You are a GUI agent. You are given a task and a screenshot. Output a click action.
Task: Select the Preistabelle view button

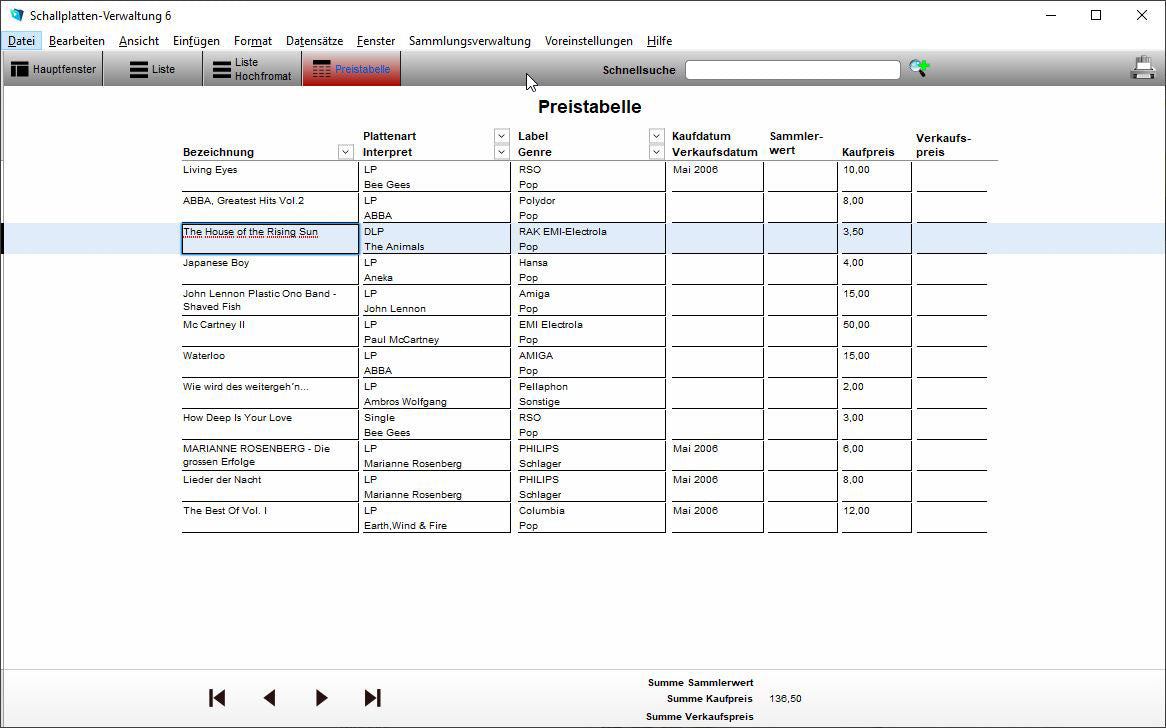(351, 70)
